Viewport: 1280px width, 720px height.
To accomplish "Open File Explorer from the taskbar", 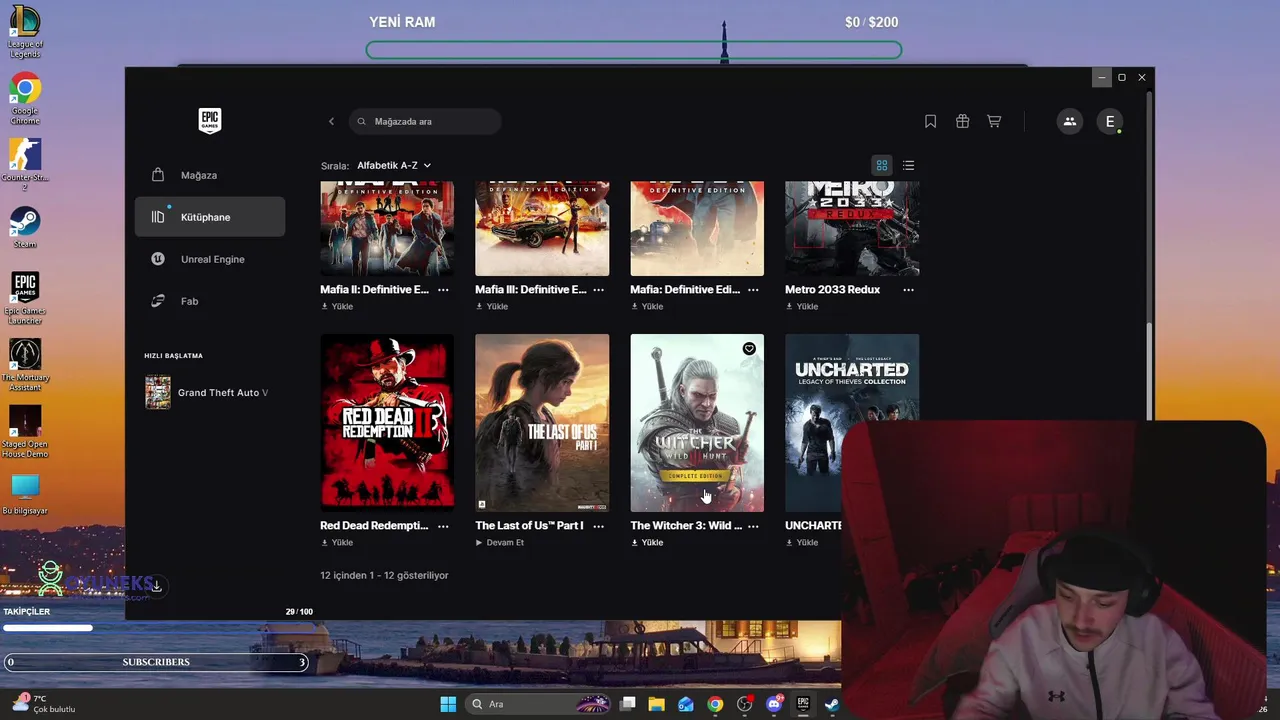I will click(x=657, y=704).
